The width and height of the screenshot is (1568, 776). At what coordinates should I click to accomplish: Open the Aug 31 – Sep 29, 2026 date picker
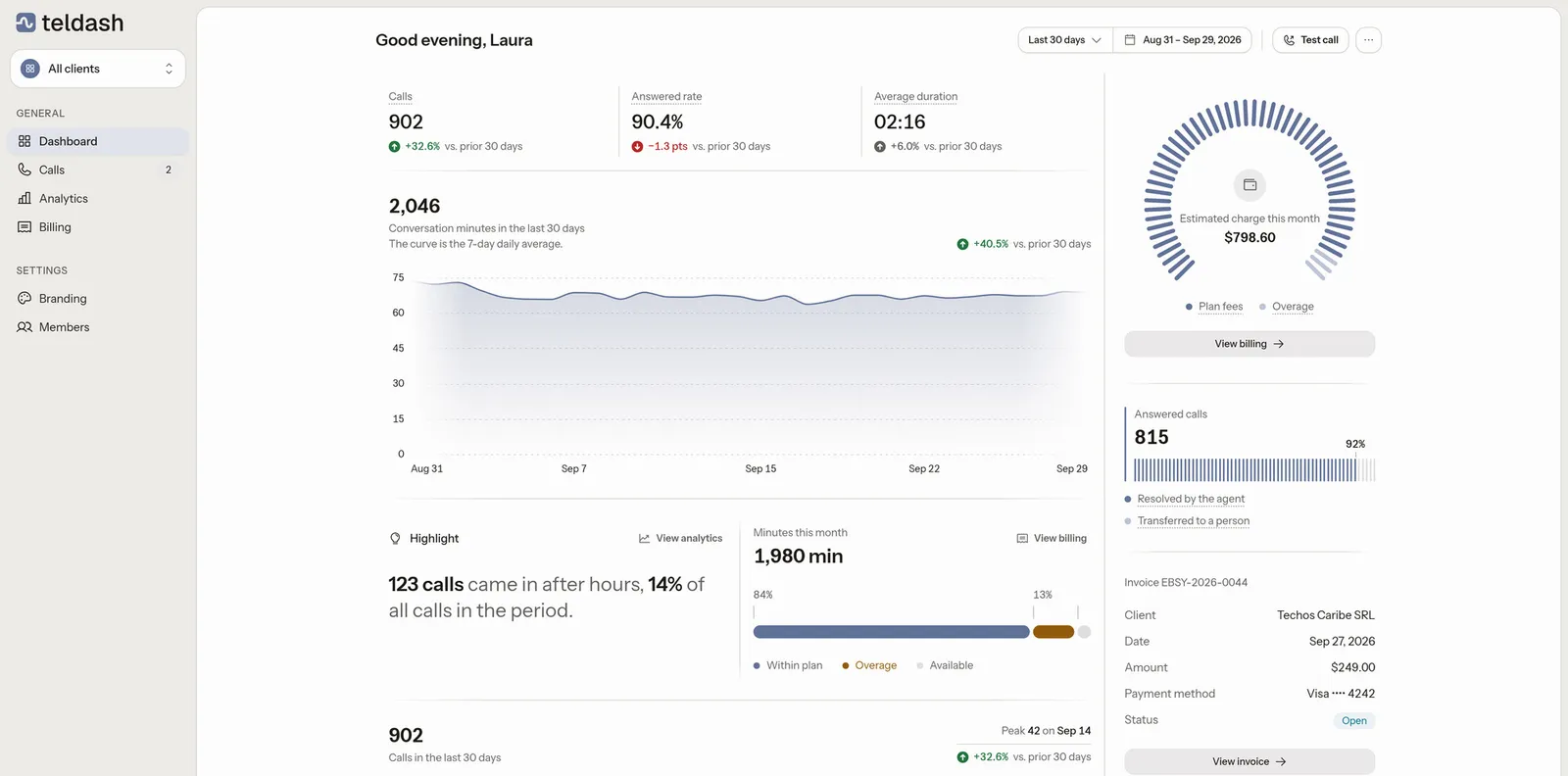click(1183, 40)
